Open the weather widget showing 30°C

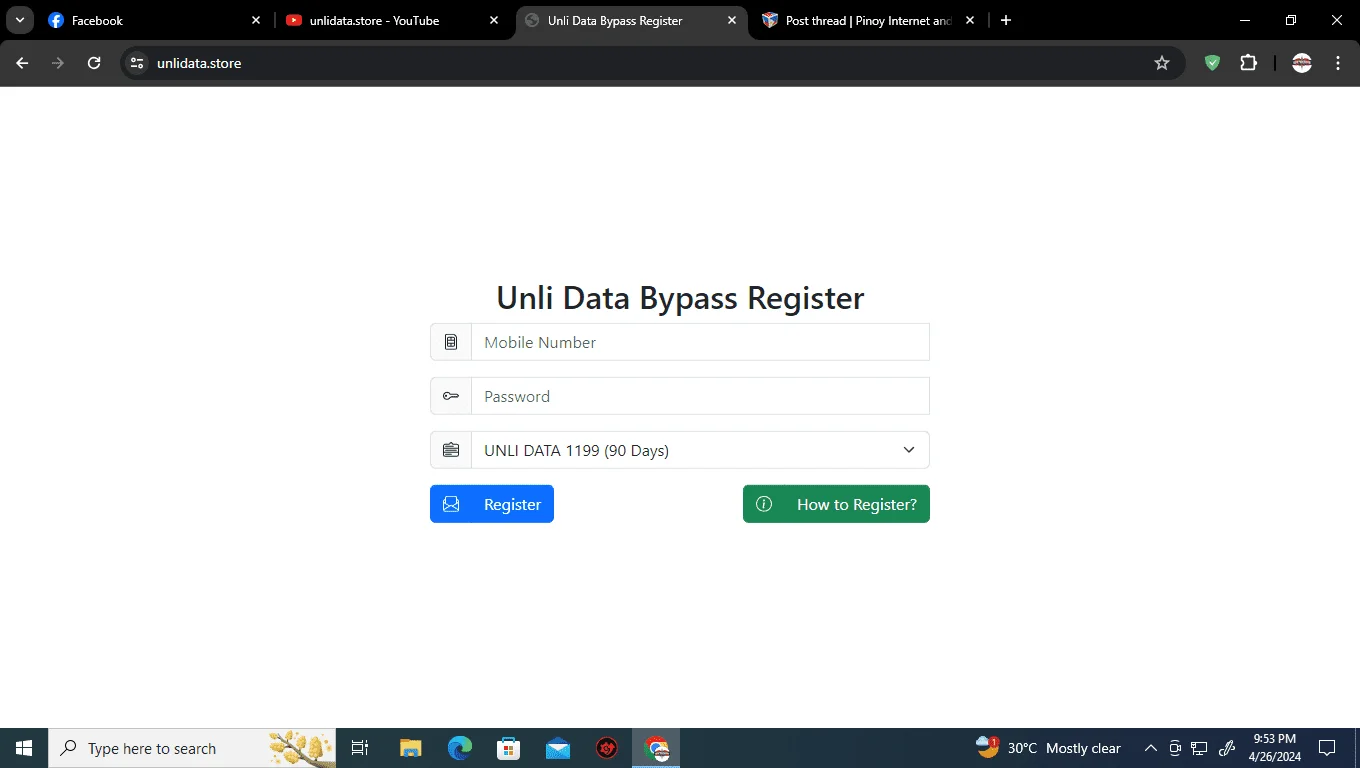[x=1048, y=748]
